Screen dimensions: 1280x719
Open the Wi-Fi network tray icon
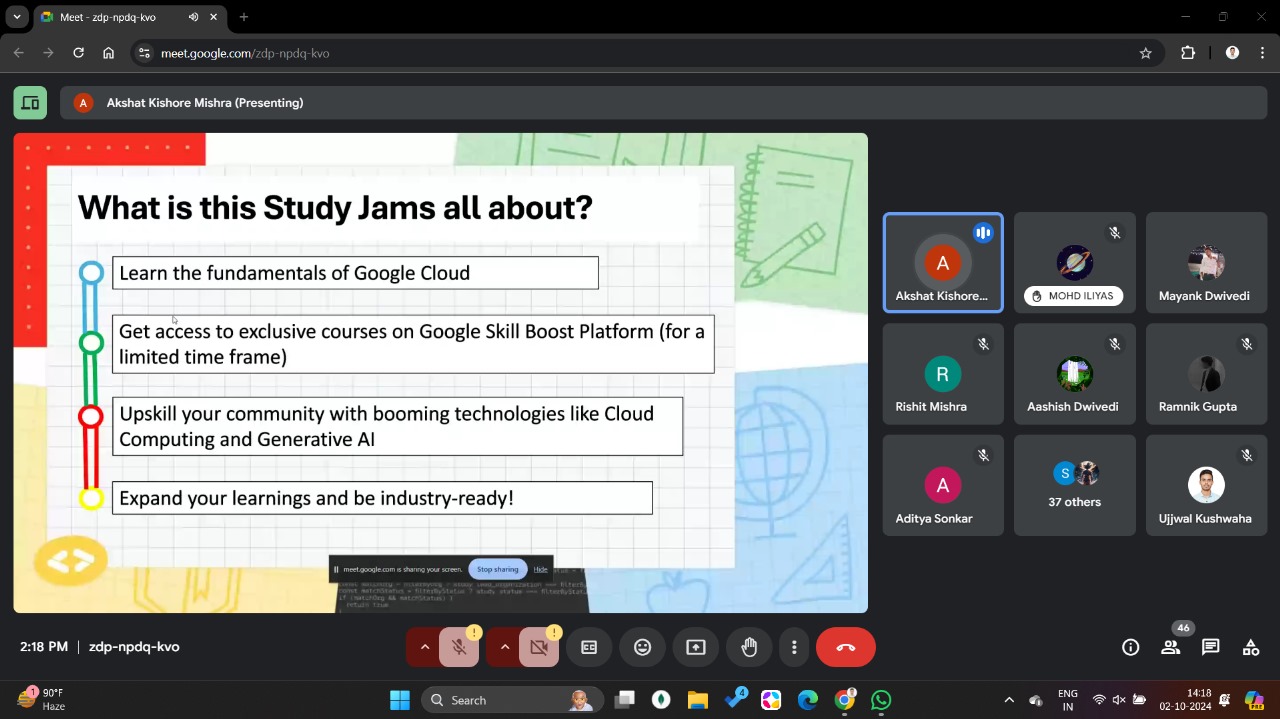pos(1099,700)
